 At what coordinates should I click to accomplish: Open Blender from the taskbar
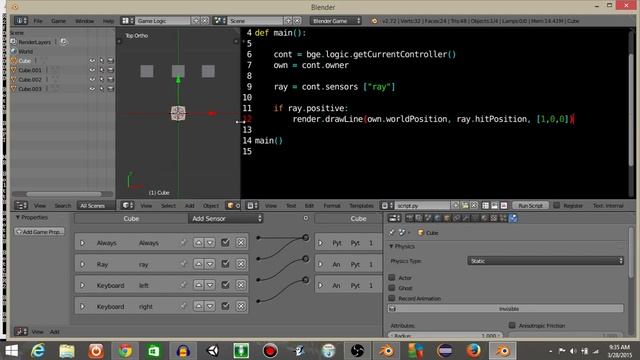point(503,351)
